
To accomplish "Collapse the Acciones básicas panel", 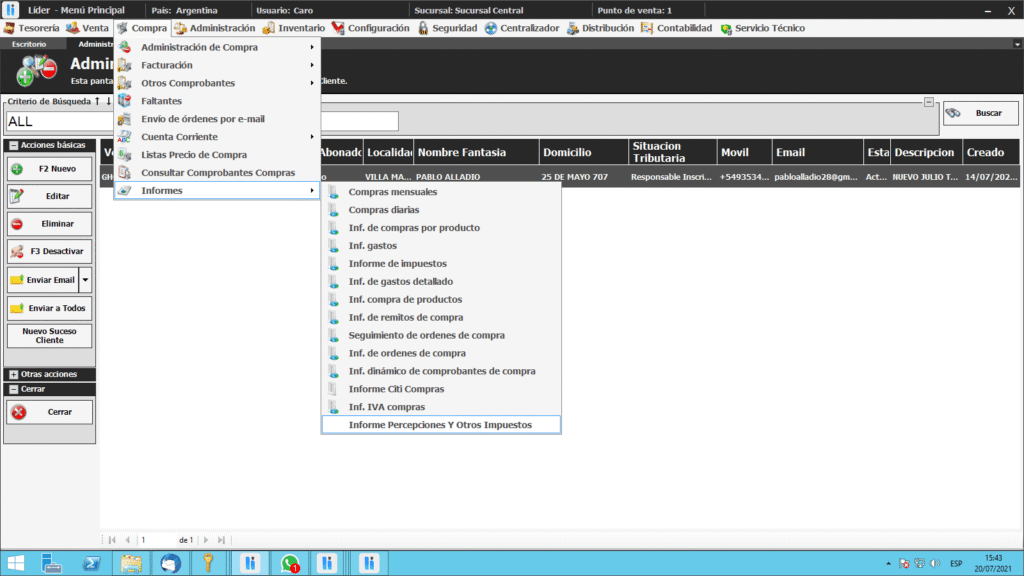I will pyautogui.click(x=13, y=145).
